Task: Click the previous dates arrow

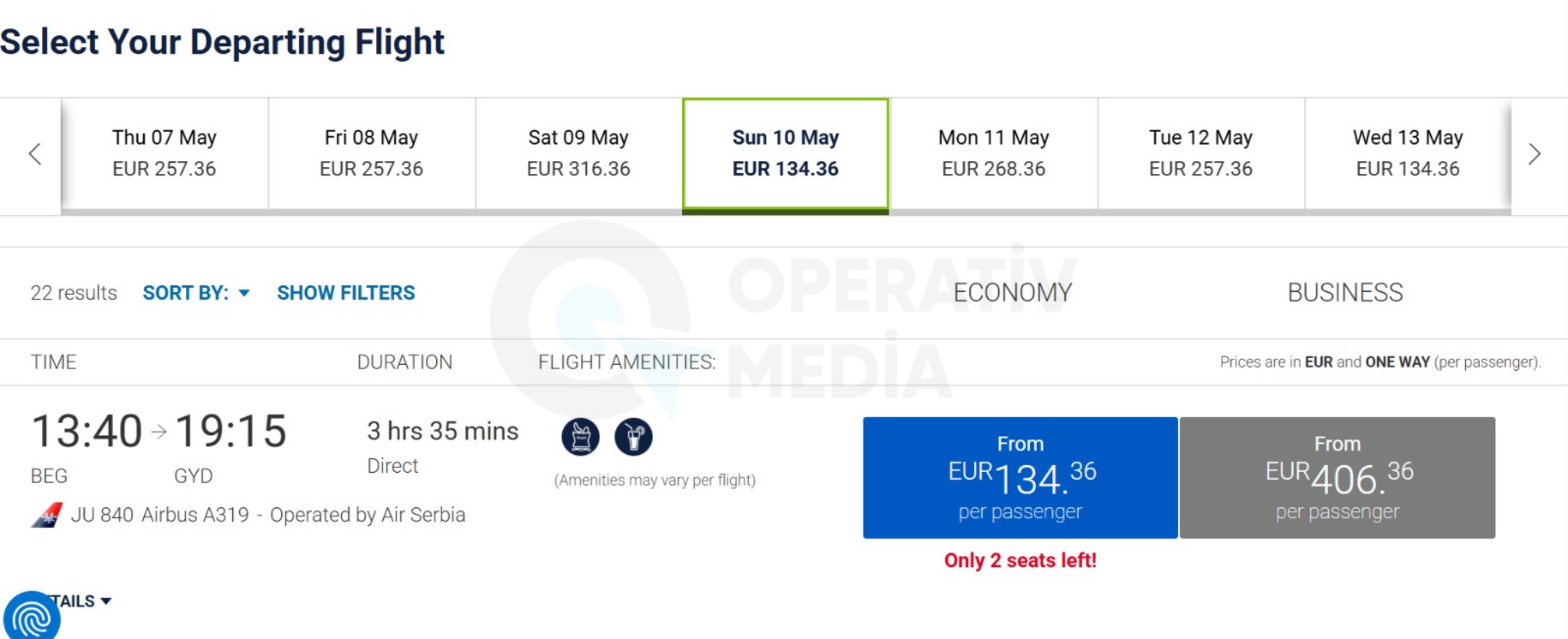Action: tap(34, 154)
